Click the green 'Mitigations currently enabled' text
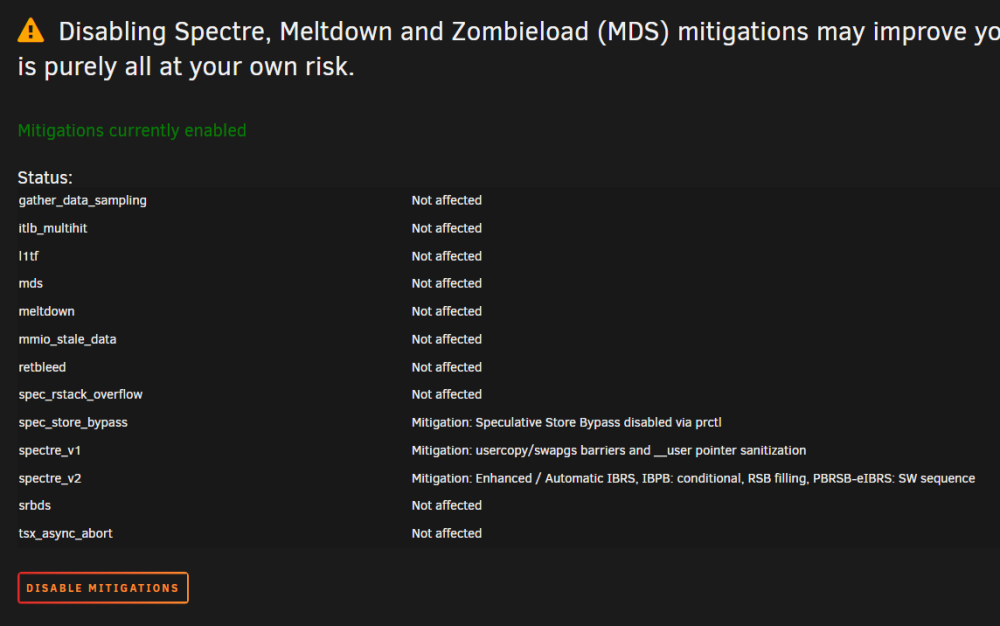The width and height of the screenshot is (1000, 626). (132, 131)
